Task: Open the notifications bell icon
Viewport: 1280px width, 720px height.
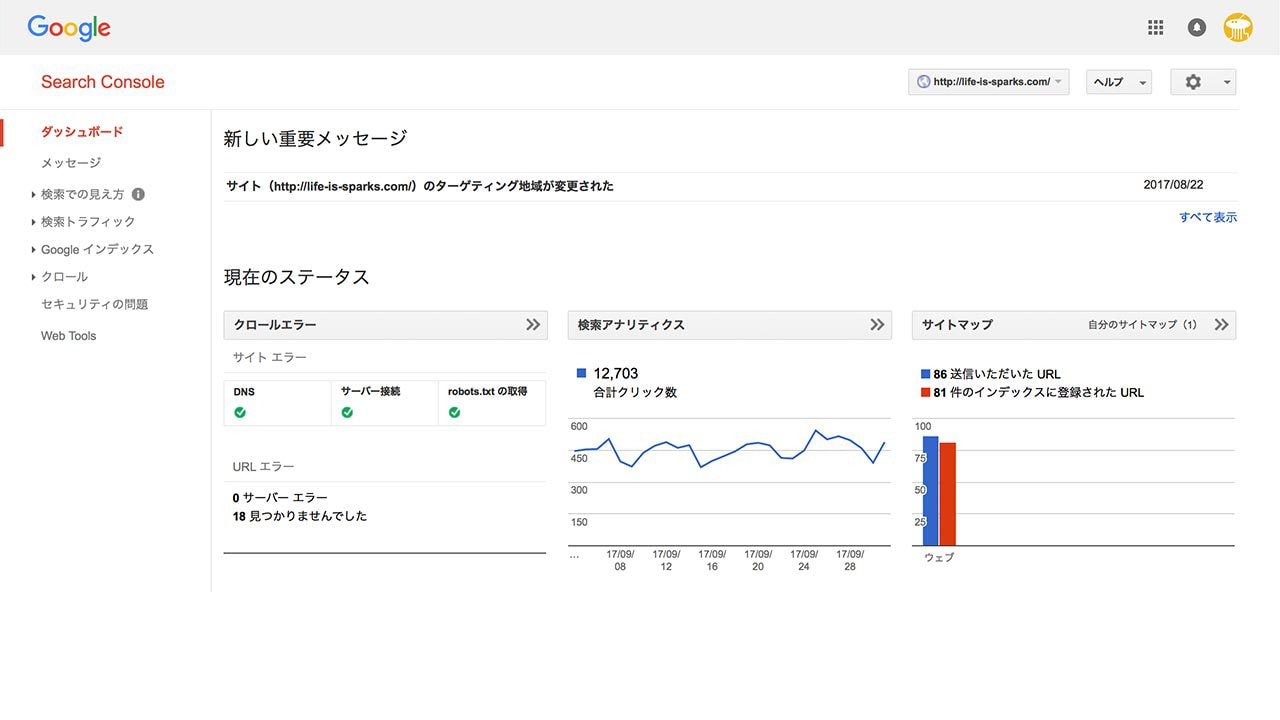Action: pos(1196,28)
